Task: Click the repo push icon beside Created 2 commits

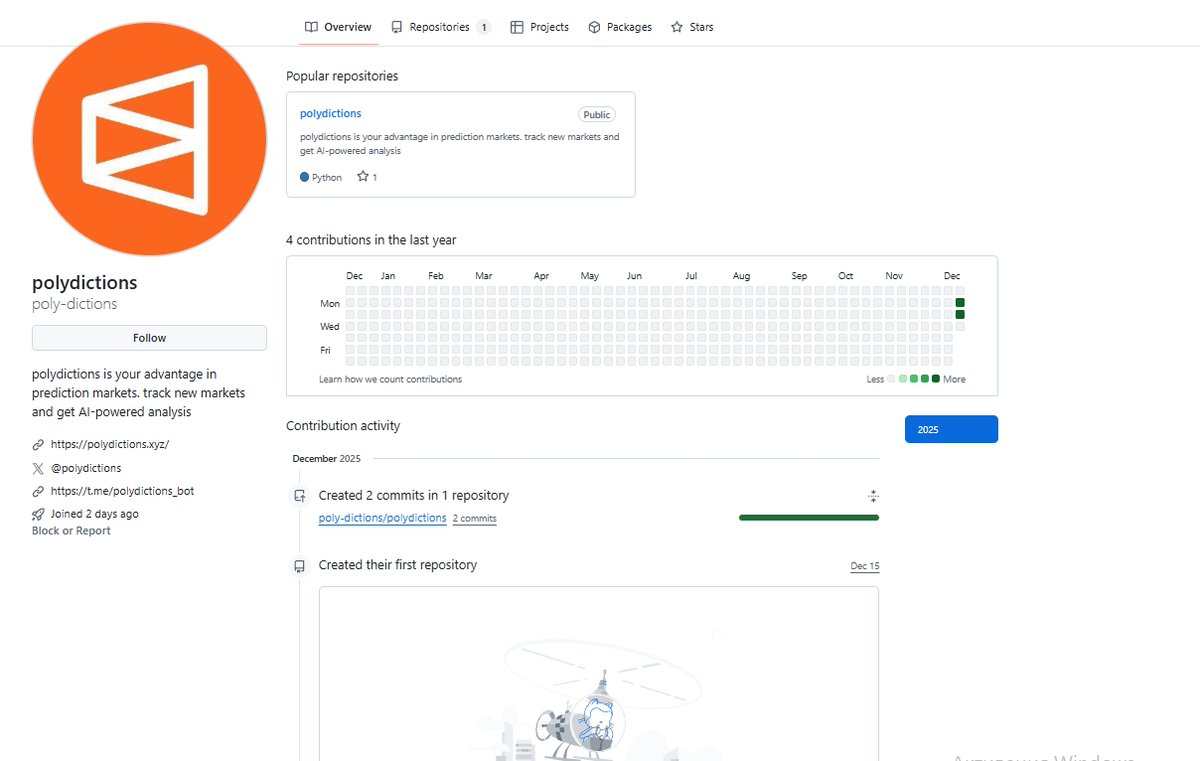Action: coord(299,496)
